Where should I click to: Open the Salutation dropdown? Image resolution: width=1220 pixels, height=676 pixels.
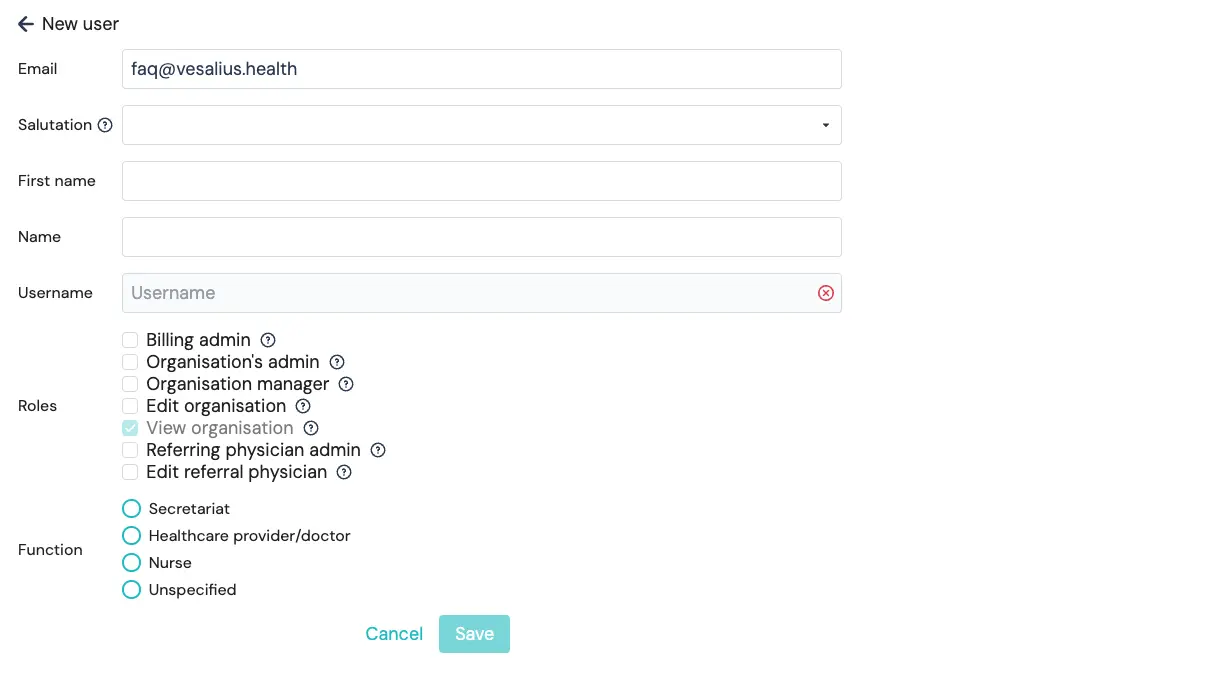click(481, 125)
